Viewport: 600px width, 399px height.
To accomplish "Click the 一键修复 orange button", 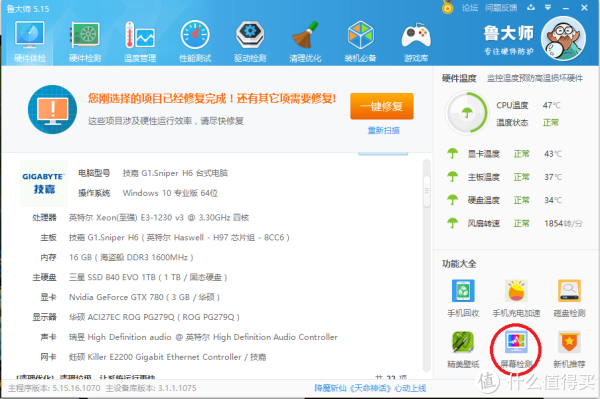I will click(x=382, y=106).
